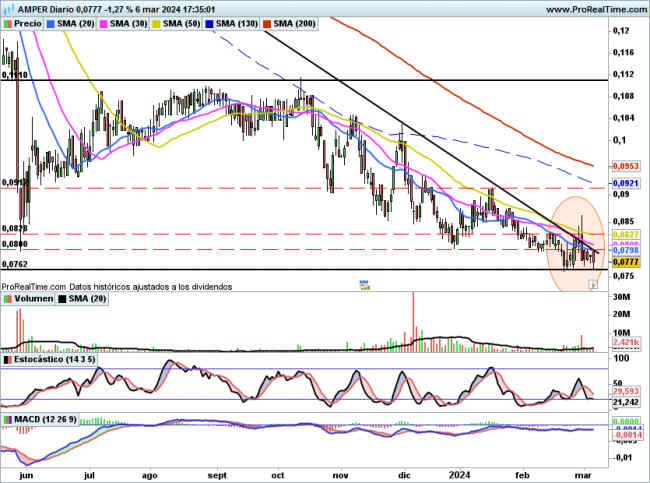Click the 10M volume axis label
The width and height of the screenshot is (650, 483).
(621, 333)
